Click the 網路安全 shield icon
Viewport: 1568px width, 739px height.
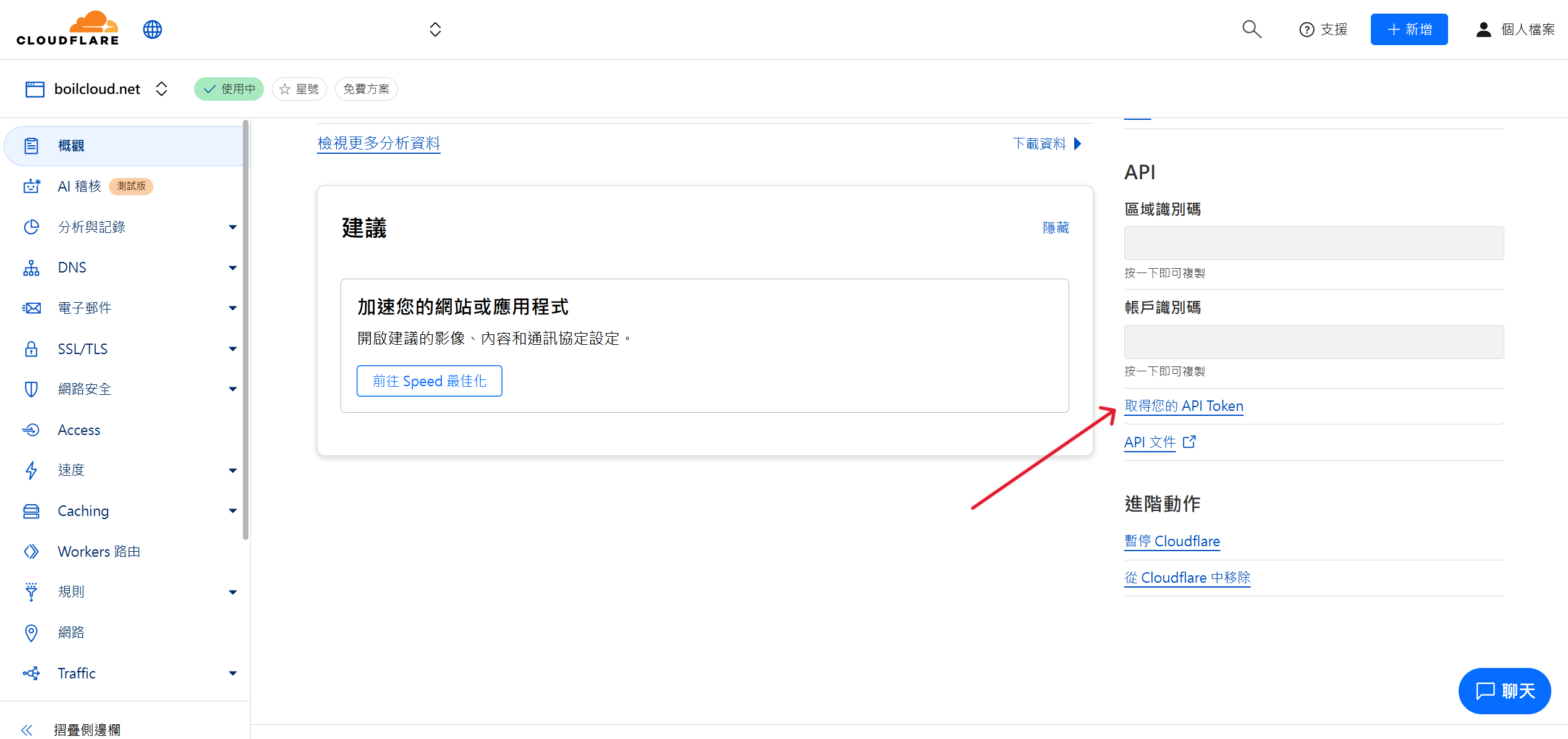tap(32, 389)
